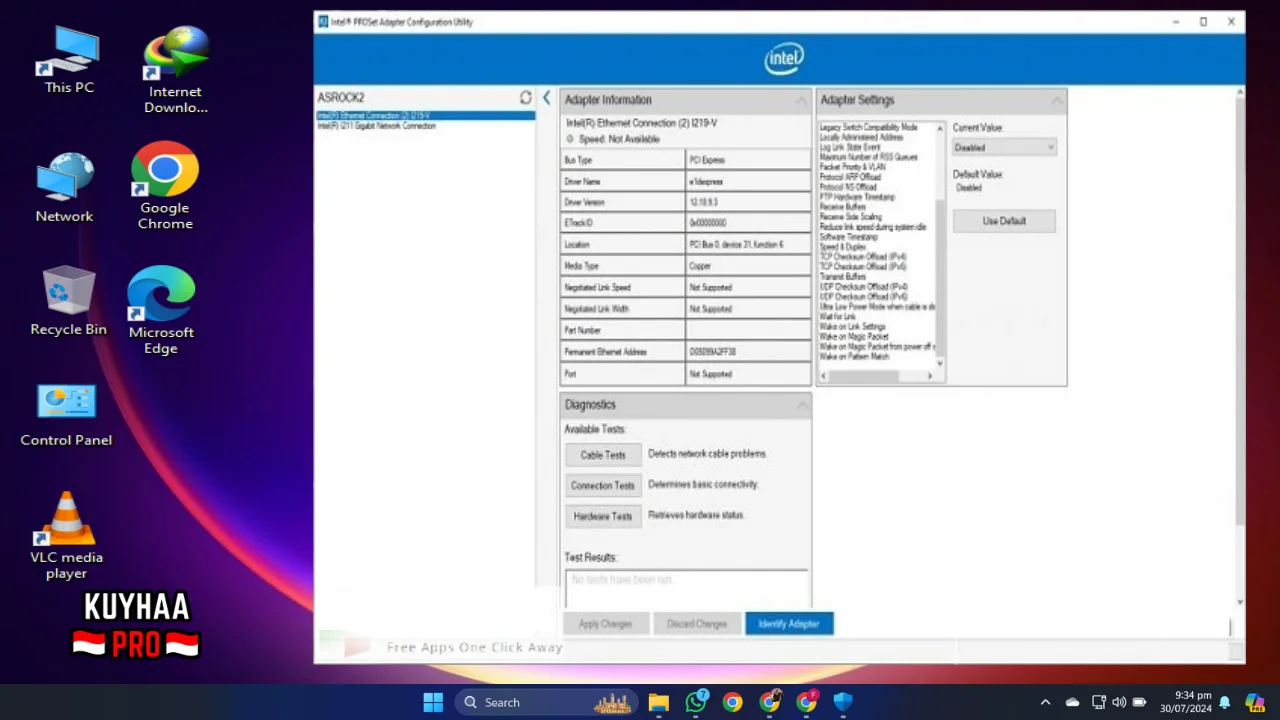Image resolution: width=1280 pixels, height=720 pixels.
Task: Select Wait for Link setting
Action: pyautogui.click(x=838, y=317)
